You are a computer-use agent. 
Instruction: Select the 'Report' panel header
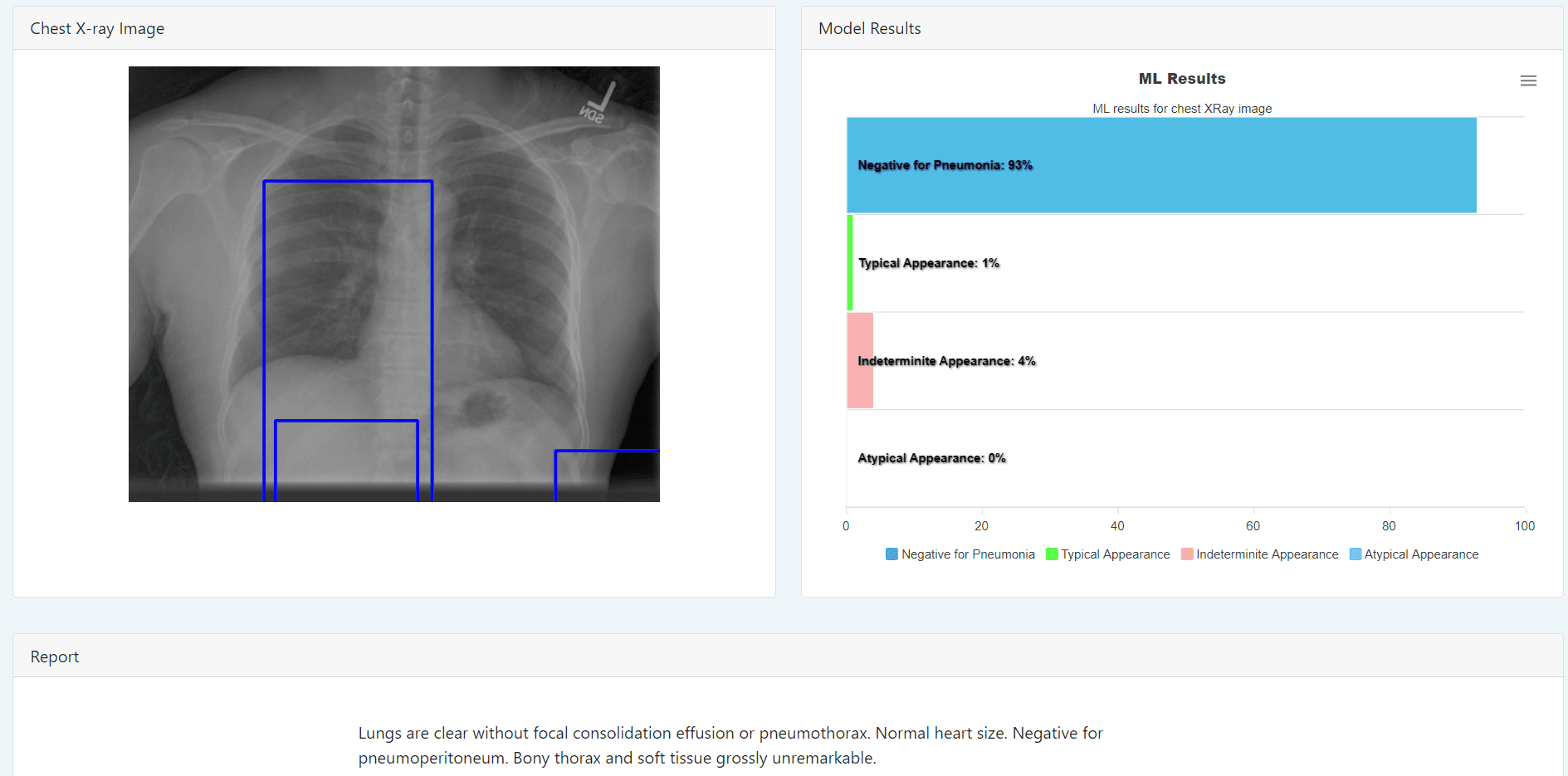(x=54, y=656)
